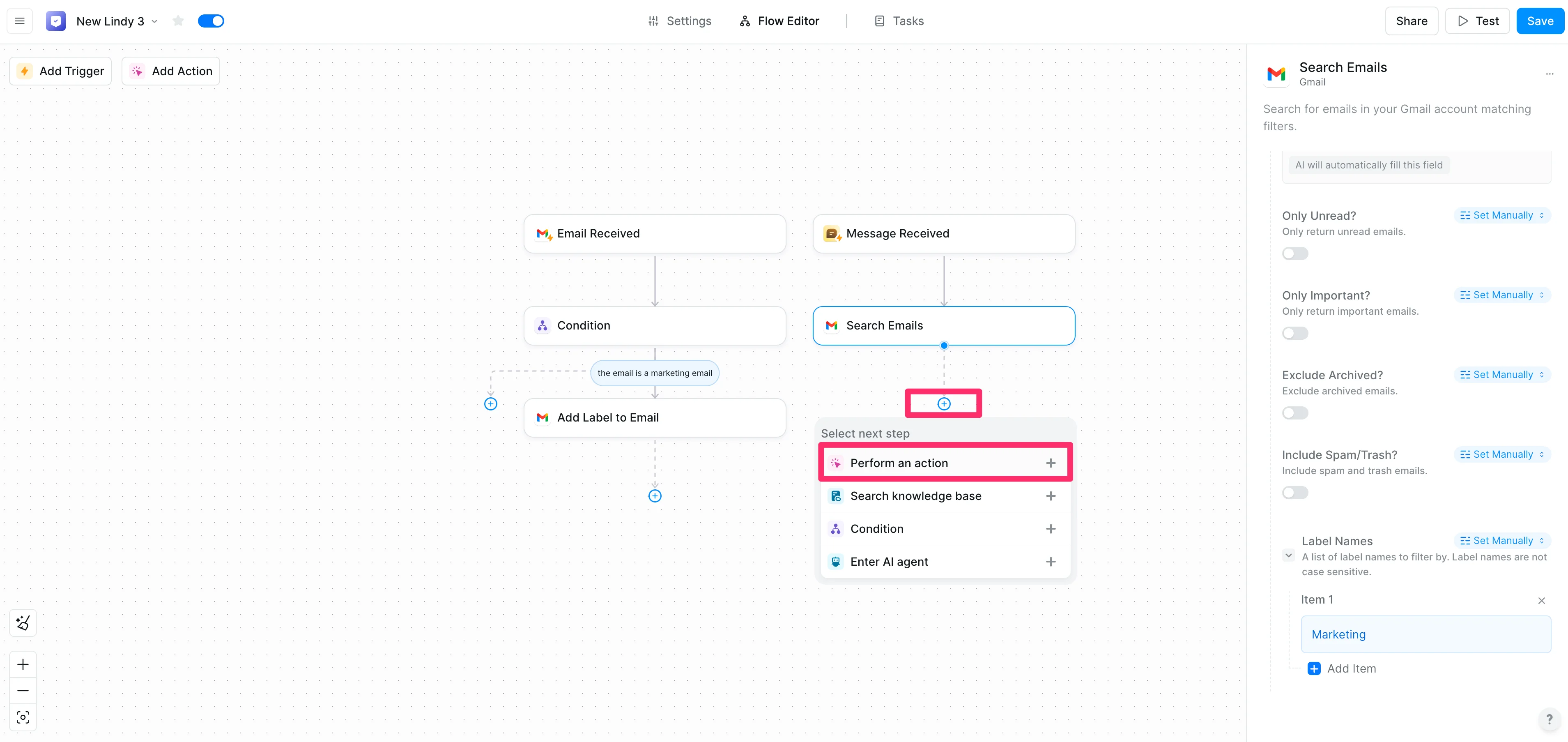The image size is (1568, 742).
Task: Collapse the Label Names section chevron
Action: (x=1288, y=555)
